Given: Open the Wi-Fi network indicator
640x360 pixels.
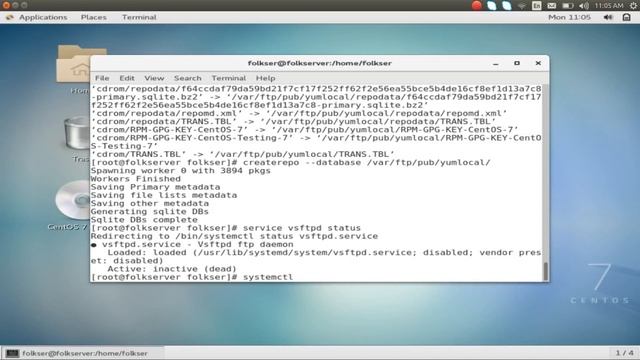Looking at the screenshot, I should pyautogui.click(x=522, y=6).
